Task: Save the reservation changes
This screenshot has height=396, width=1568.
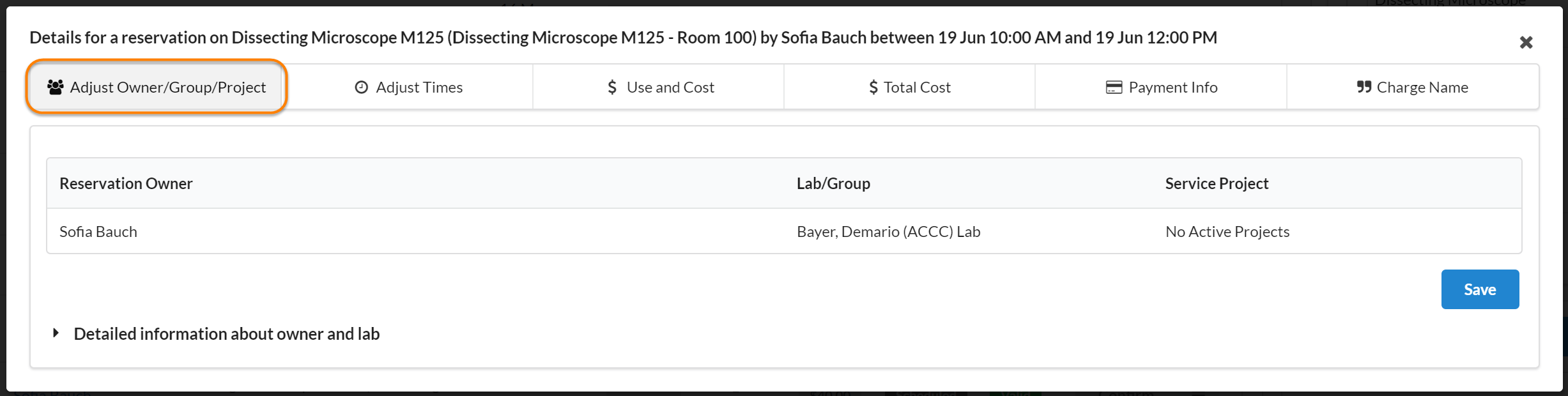Action: (1480, 289)
